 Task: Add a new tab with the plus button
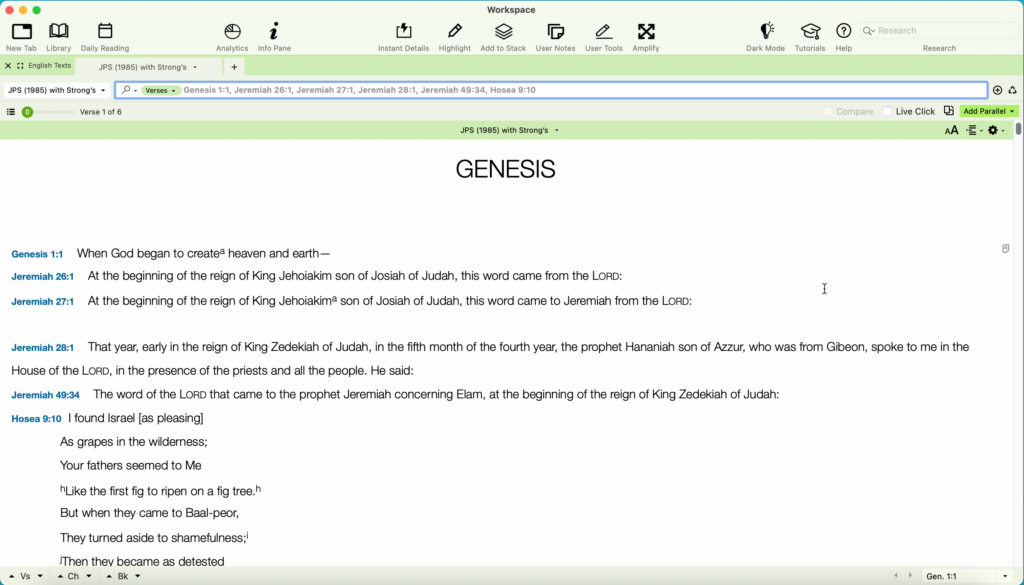pos(234,67)
